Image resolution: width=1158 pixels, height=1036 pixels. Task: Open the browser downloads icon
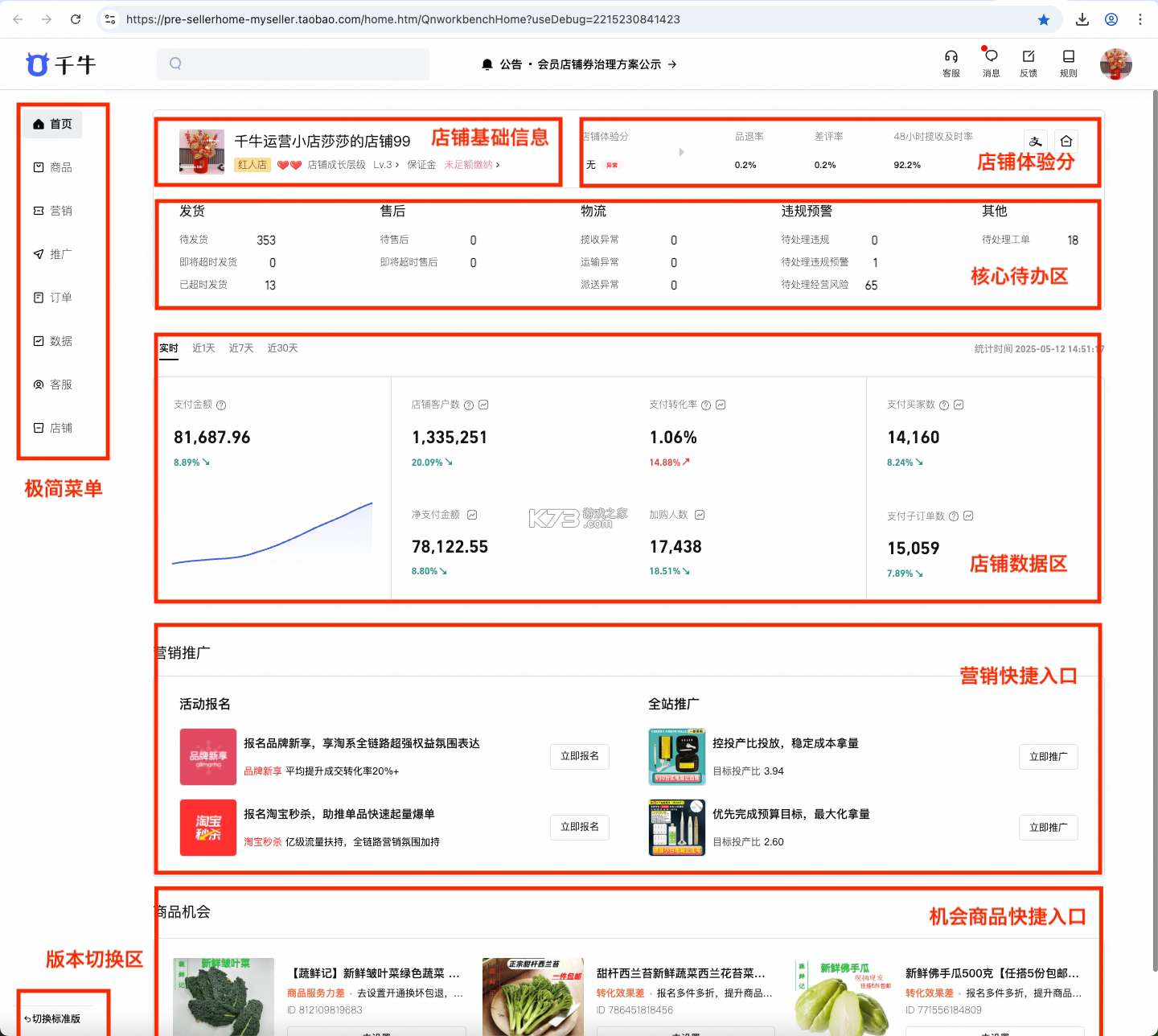coord(1082,19)
